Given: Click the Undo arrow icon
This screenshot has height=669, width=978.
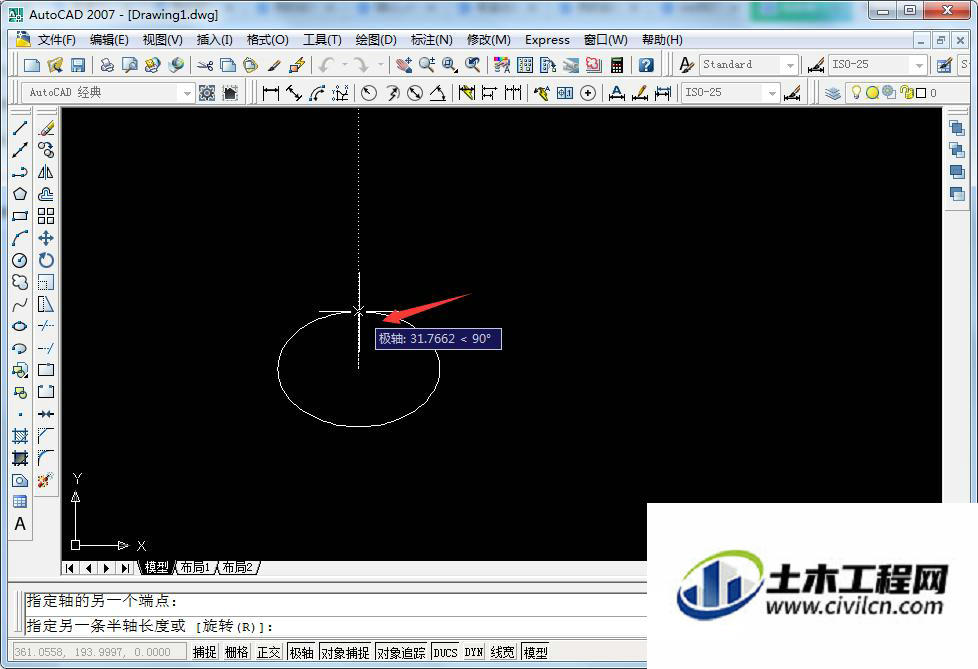Looking at the screenshot, I should [326, 65].
